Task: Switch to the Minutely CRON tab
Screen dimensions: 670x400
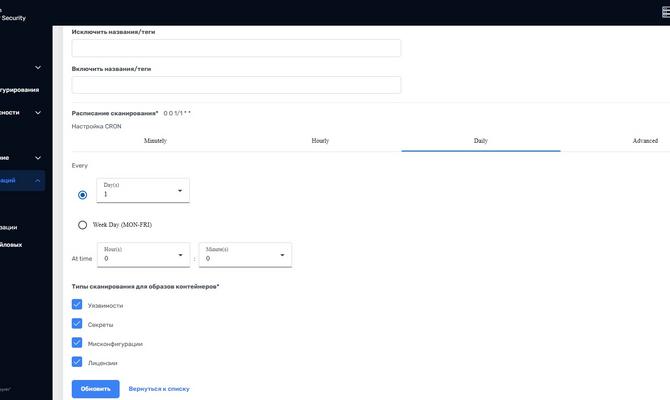Action: tap(155, 141)
